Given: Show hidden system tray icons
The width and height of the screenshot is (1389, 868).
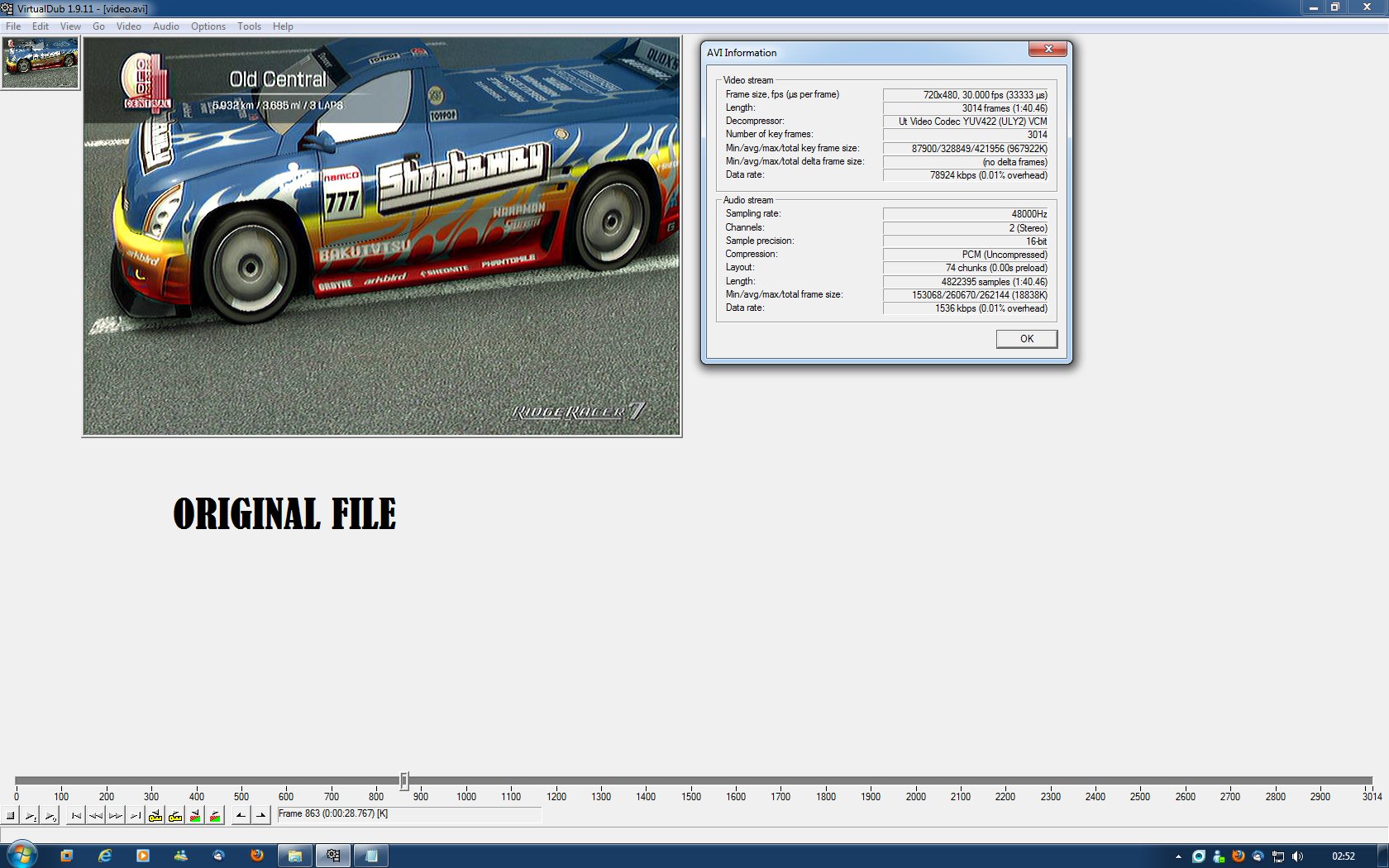Looking at the screenshot, I should 1178,856.
